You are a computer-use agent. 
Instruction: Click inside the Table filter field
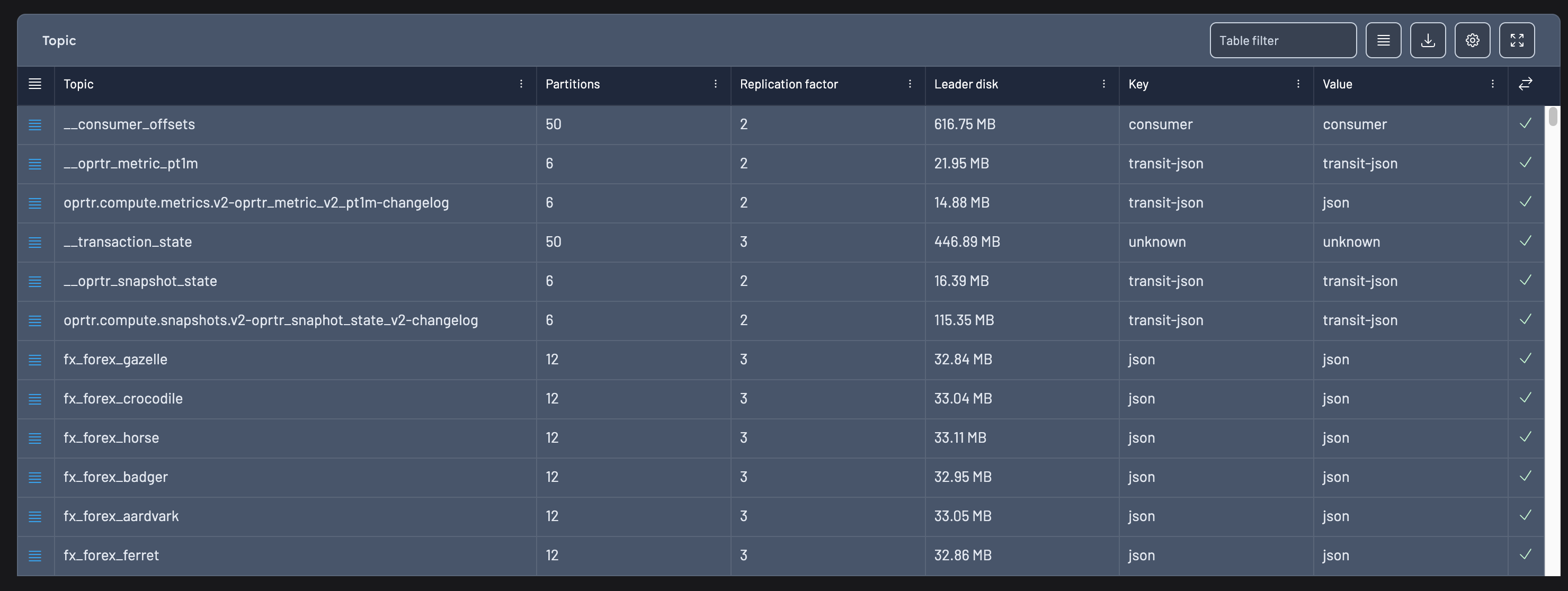click(x=1282, y=40)
